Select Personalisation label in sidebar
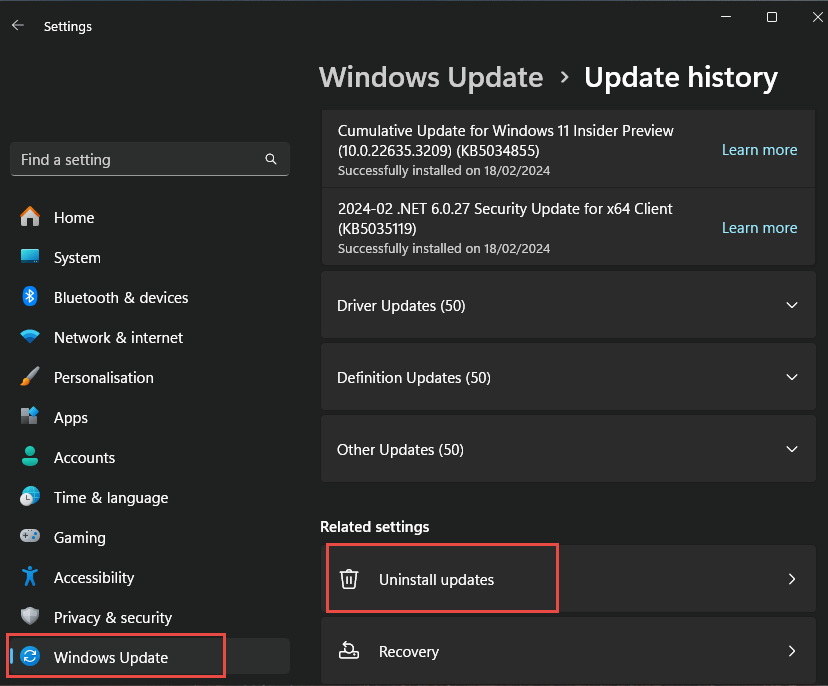Screen dimensions: 828x686 [104, 378]
